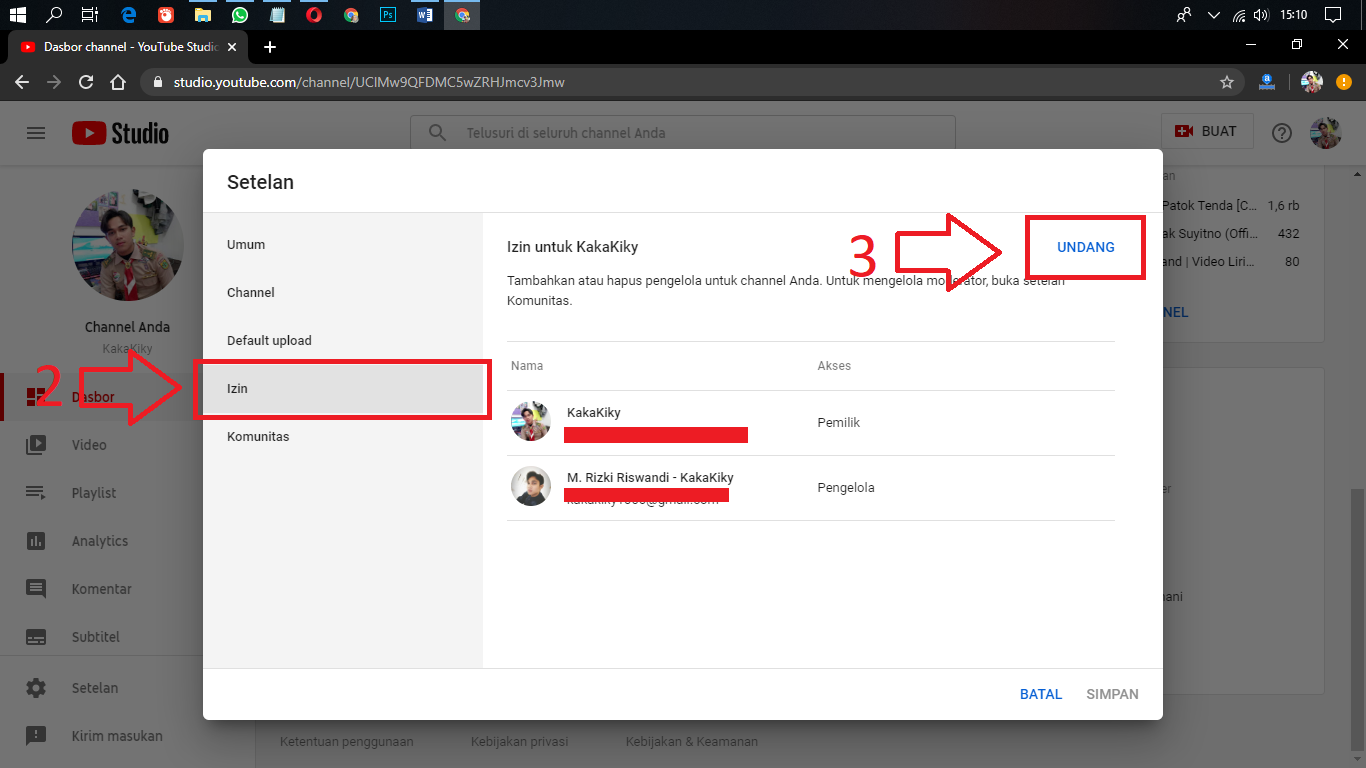Click BATAL to cancel settings

1041,694
